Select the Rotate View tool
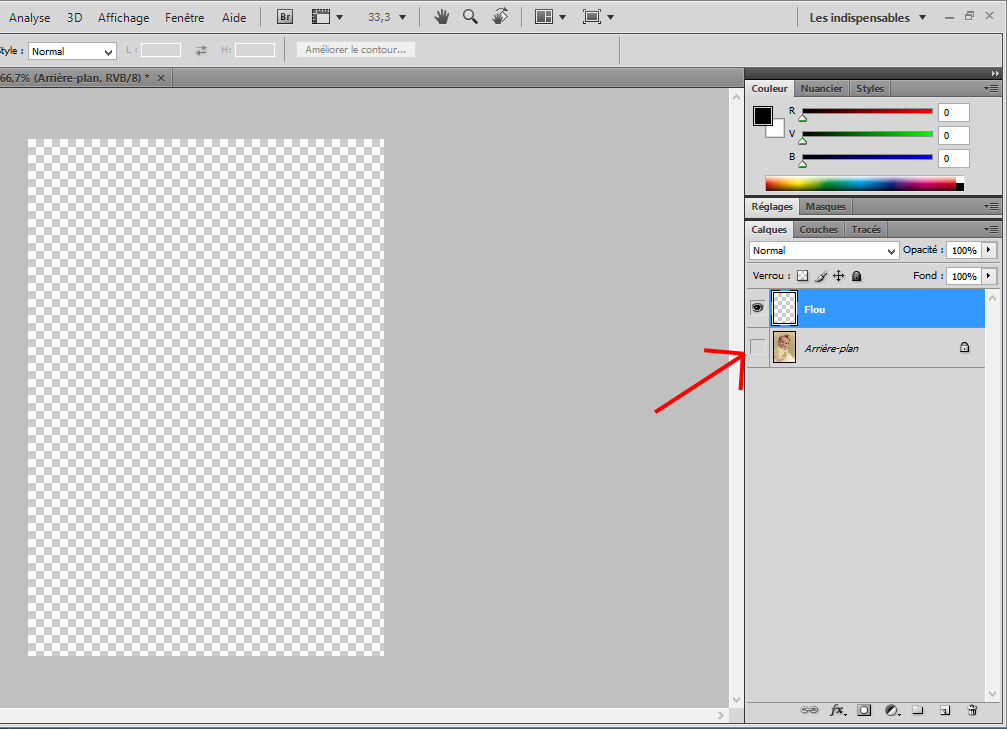This screenshot has height=729, width=1007. click(501, 17)
